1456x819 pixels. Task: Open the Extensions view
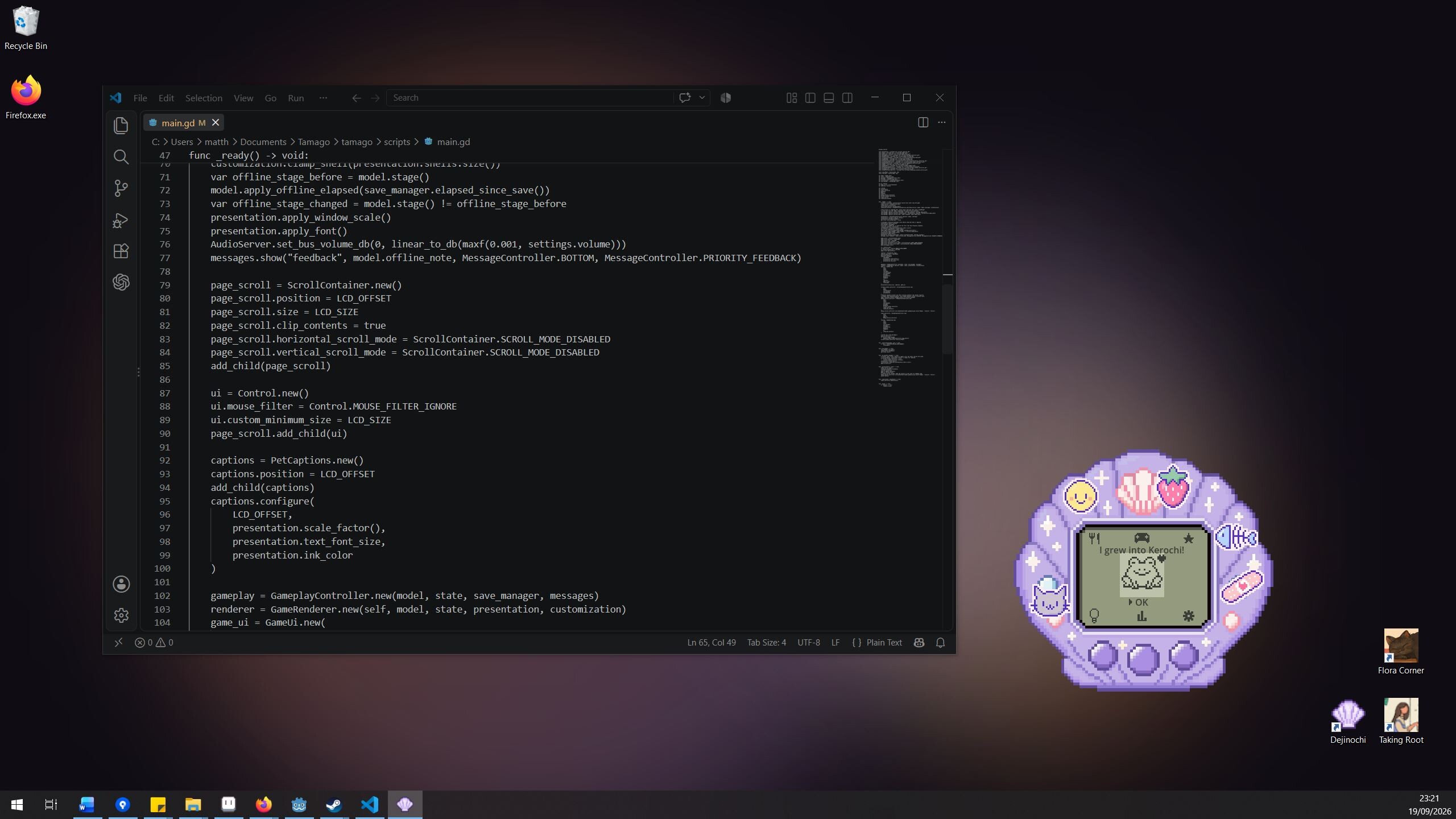click(121, 251)
